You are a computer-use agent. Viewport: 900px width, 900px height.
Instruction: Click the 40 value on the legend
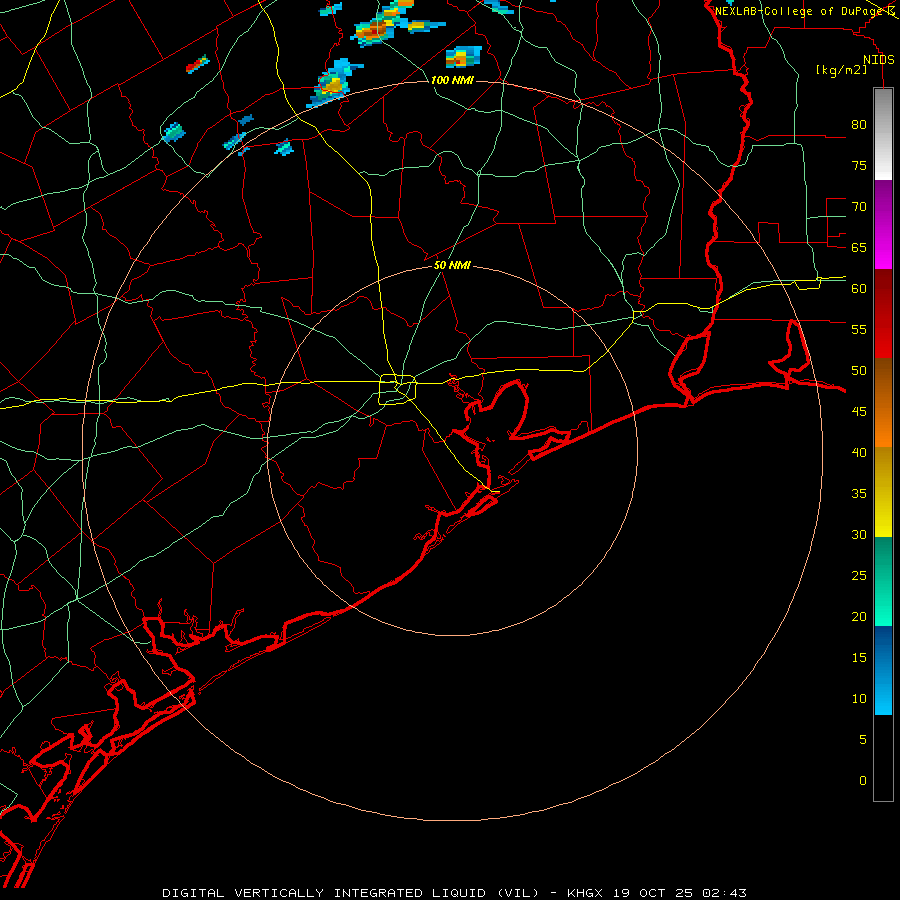pos(859,452)
